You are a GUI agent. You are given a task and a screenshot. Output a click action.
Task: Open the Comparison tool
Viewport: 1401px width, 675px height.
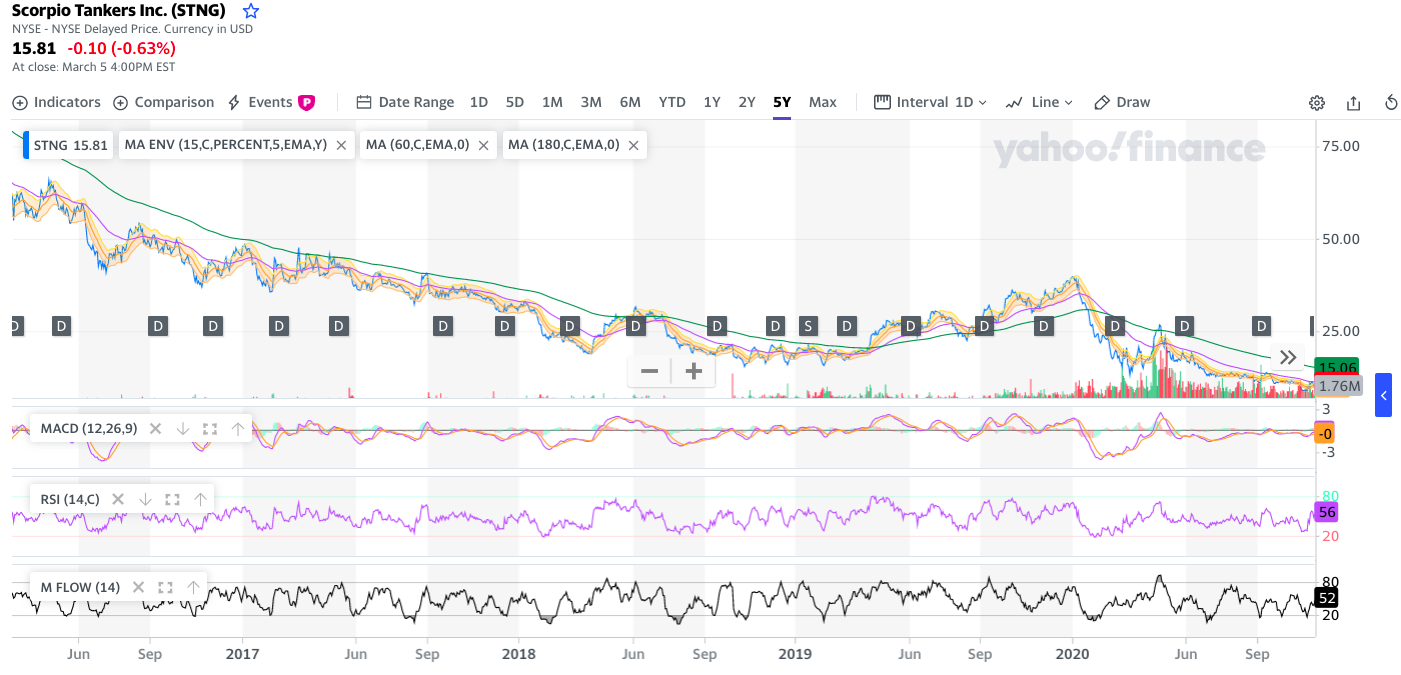click(164, 102)
